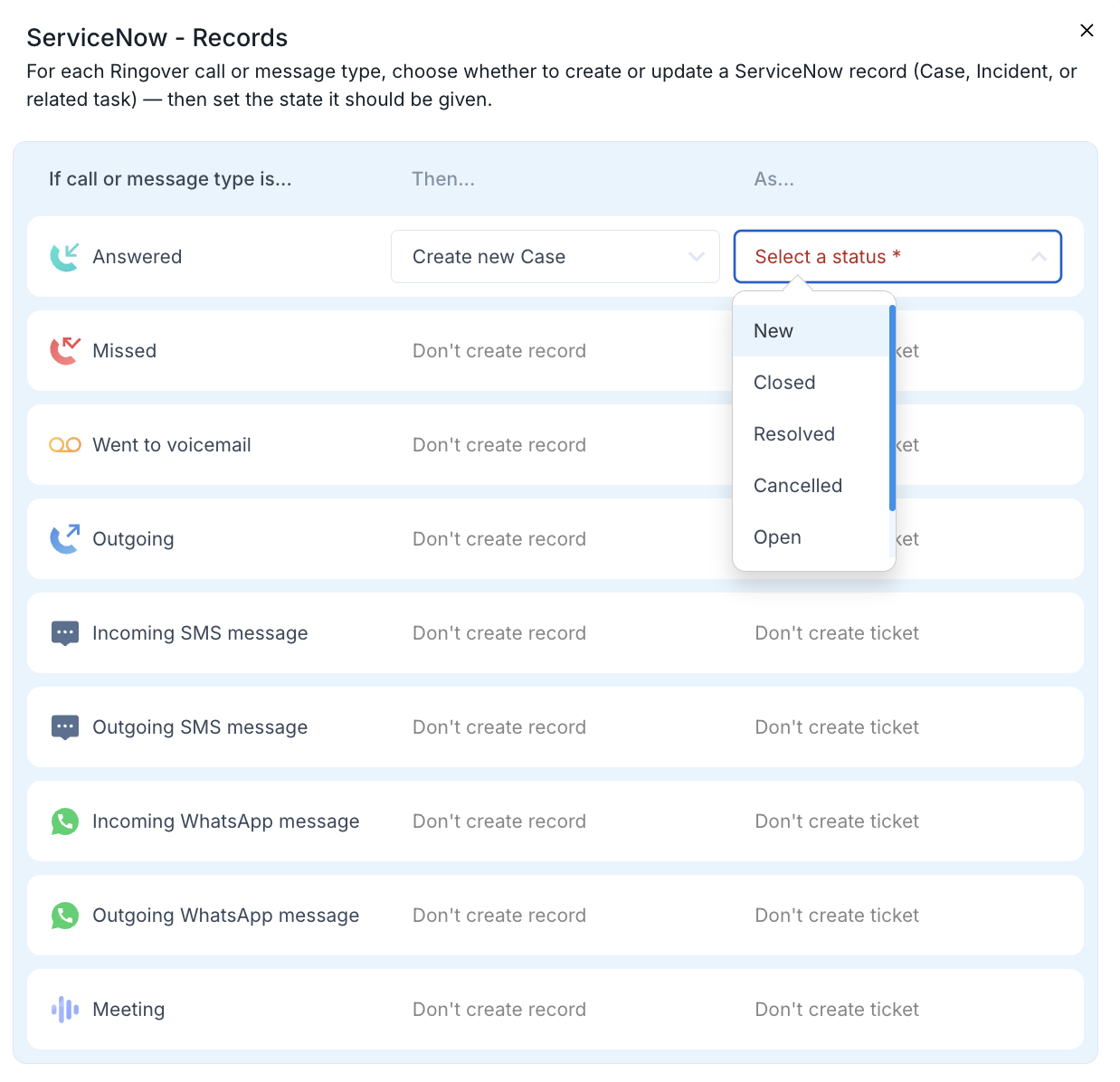Click the Outgoing WhatsApp message icon
Image resolution: width=1120 pixels, height=1082 pixels.
point(65,916)
